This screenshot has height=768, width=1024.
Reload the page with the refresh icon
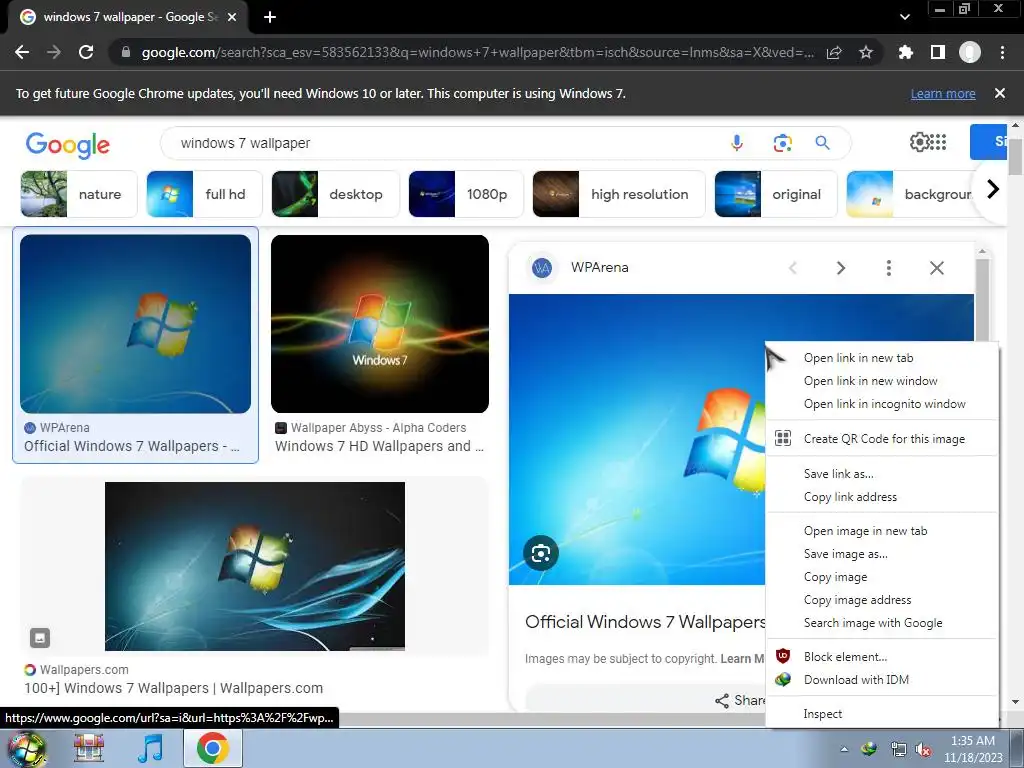pyautogui.click(x=86, y=52)
